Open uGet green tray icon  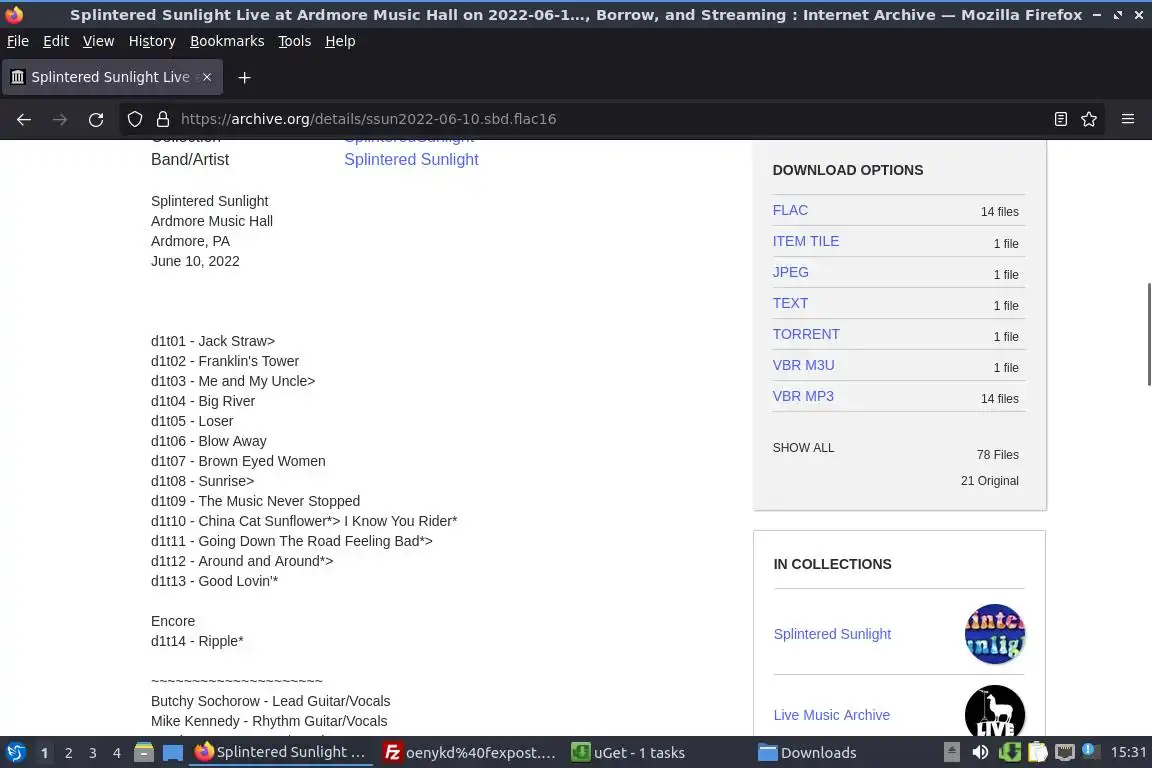(1009, 753)
